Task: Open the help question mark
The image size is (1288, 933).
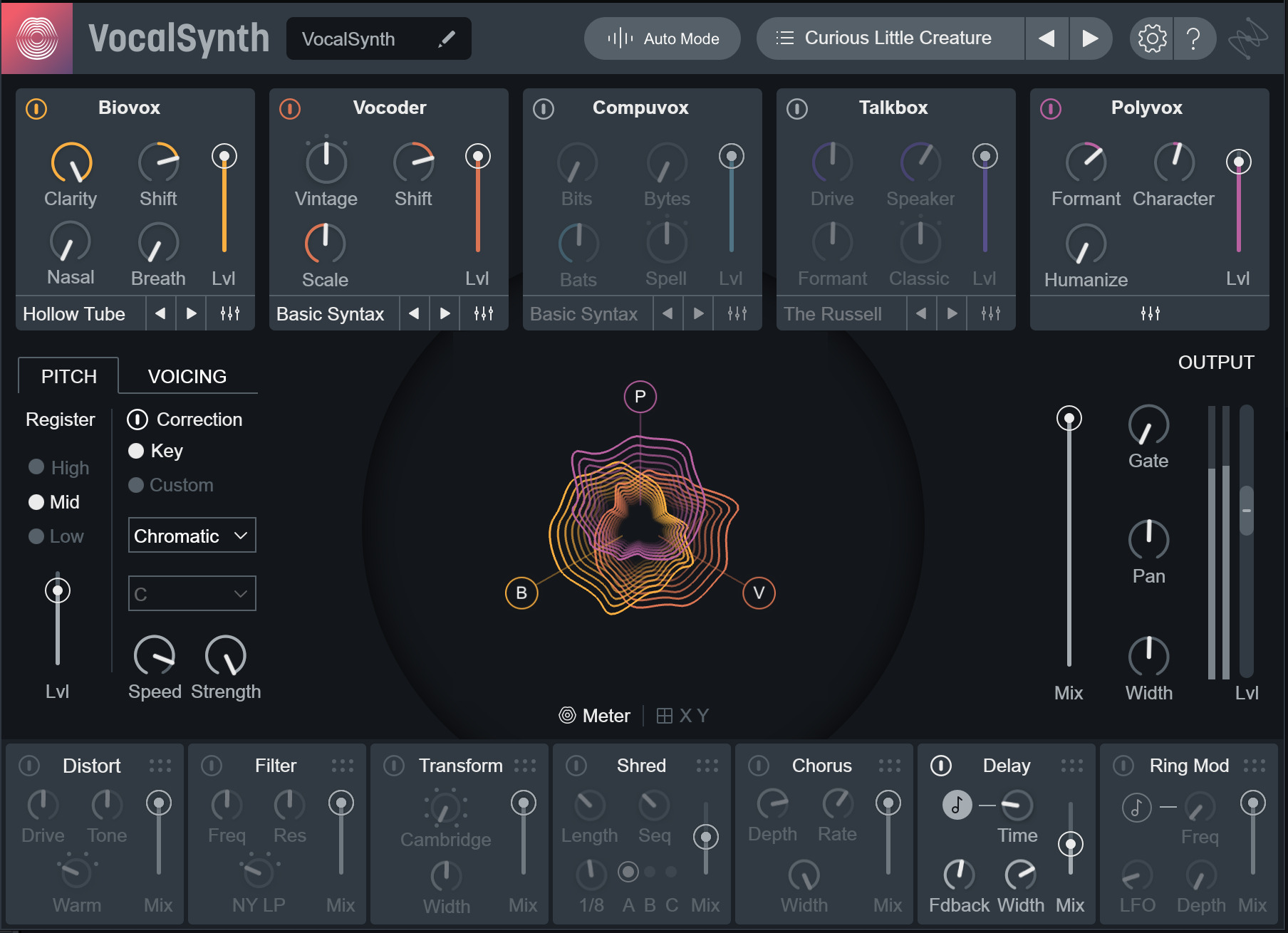Action: (1193, 38)
